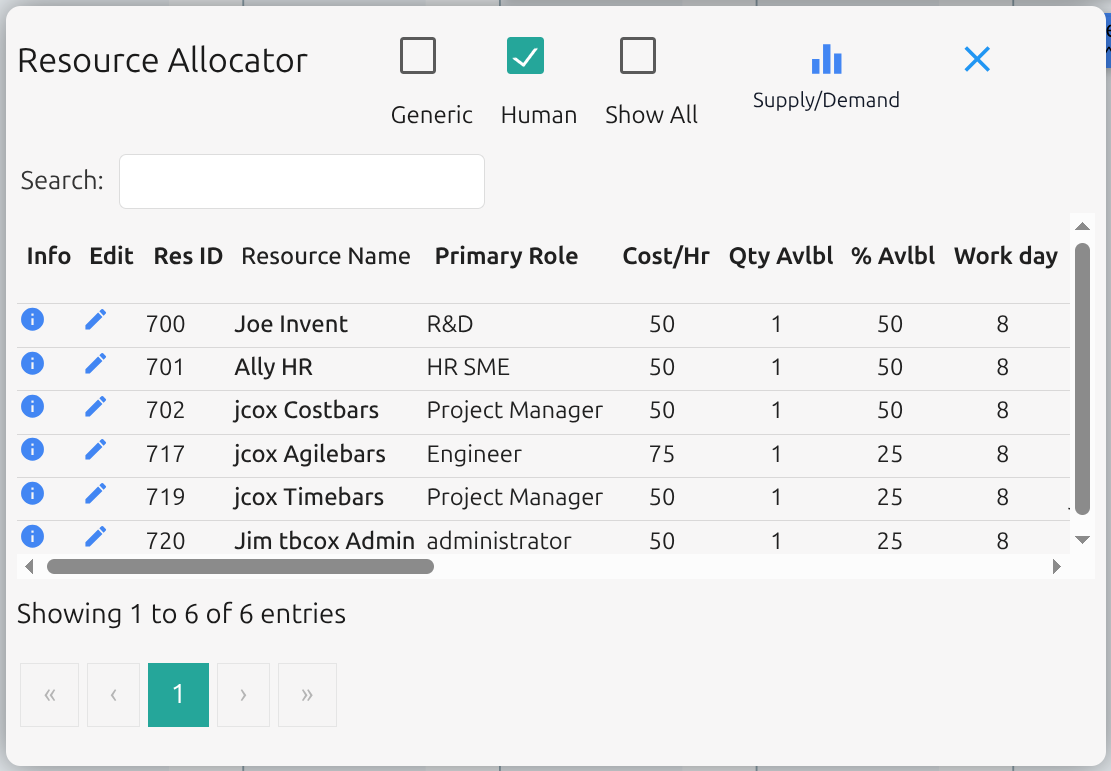Click the administrator role cell
This screenshot has height=771, width=1111.
pyautogui.click(x=499, y=541)
